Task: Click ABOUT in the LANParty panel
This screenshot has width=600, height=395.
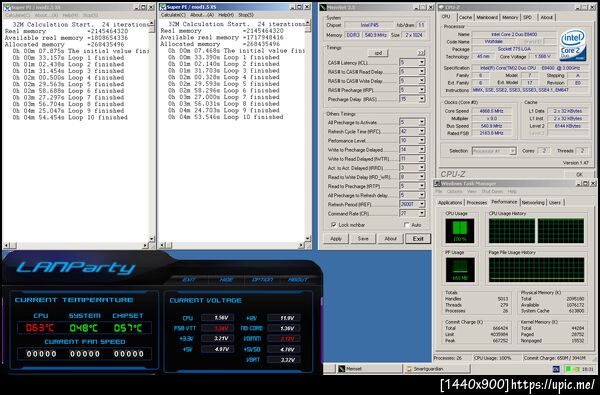Action: tap(298, 280)
